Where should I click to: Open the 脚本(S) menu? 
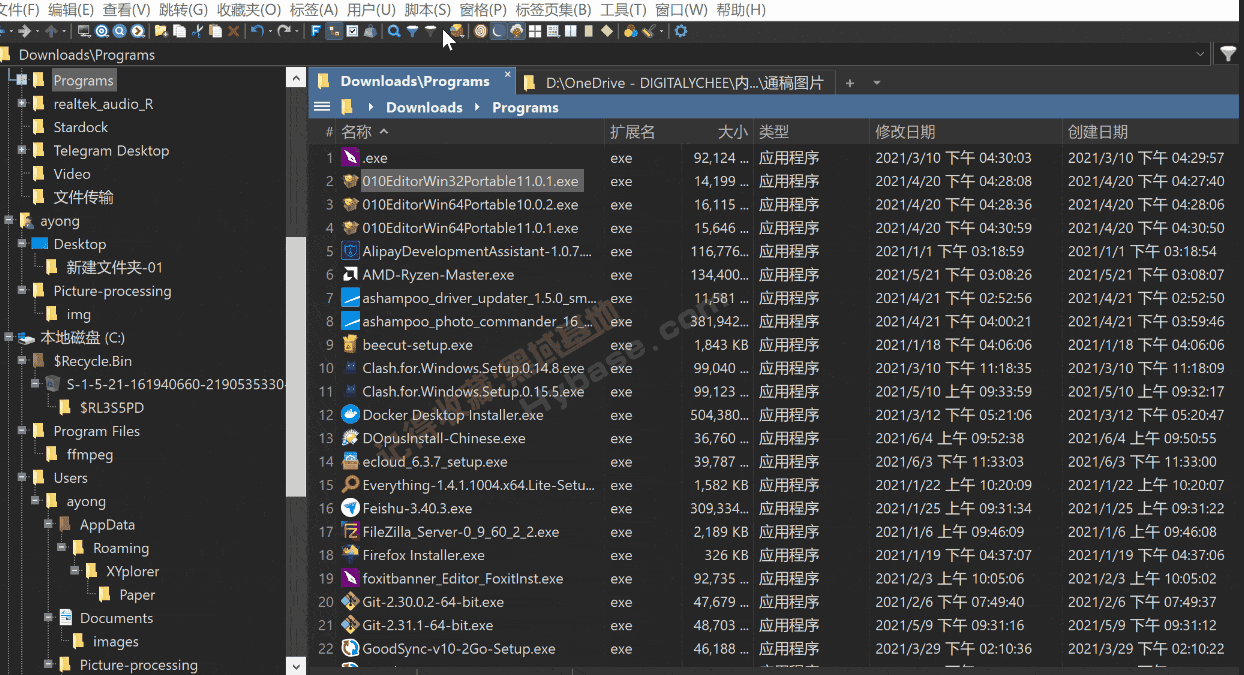point(427,10)
